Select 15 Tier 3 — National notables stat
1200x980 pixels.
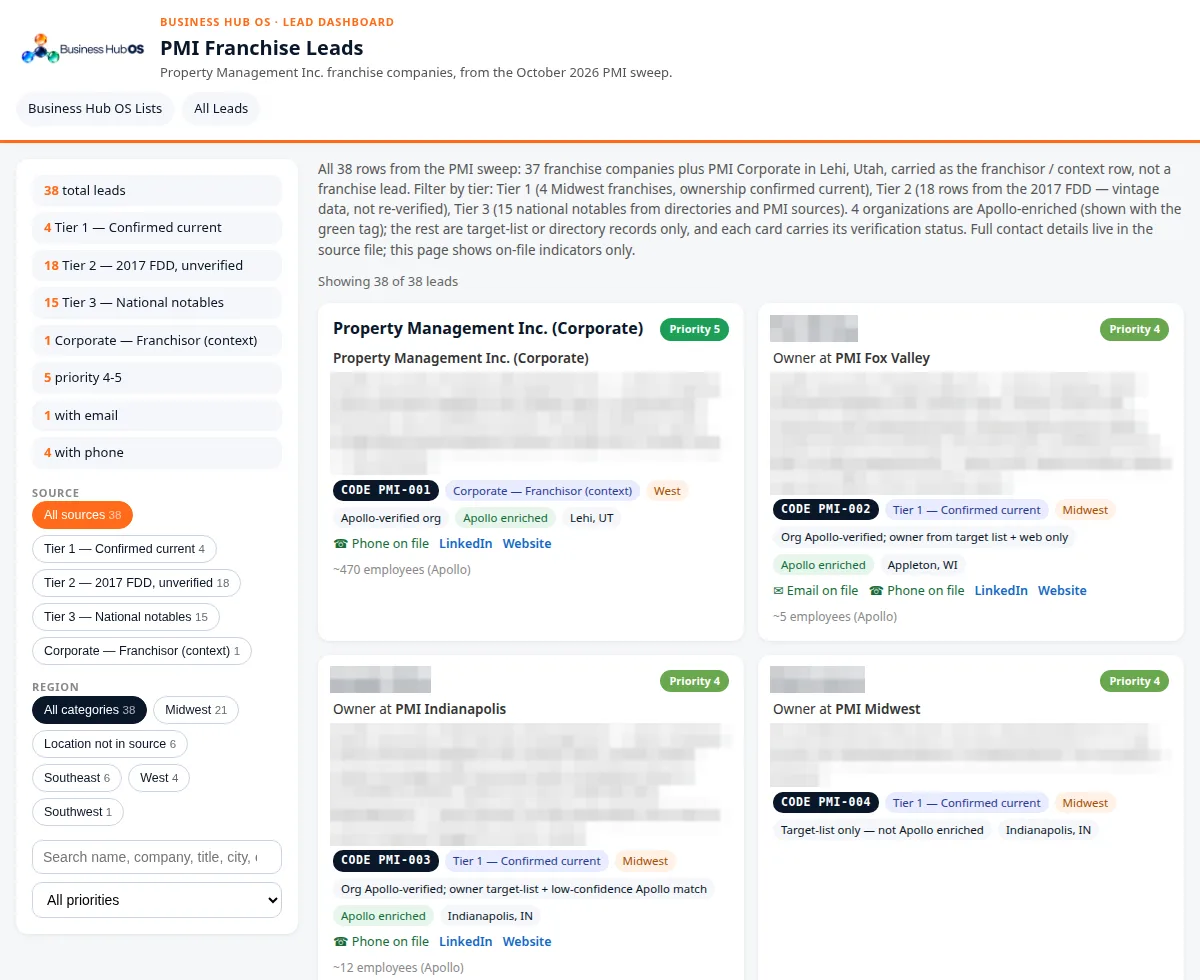point(157,302)
